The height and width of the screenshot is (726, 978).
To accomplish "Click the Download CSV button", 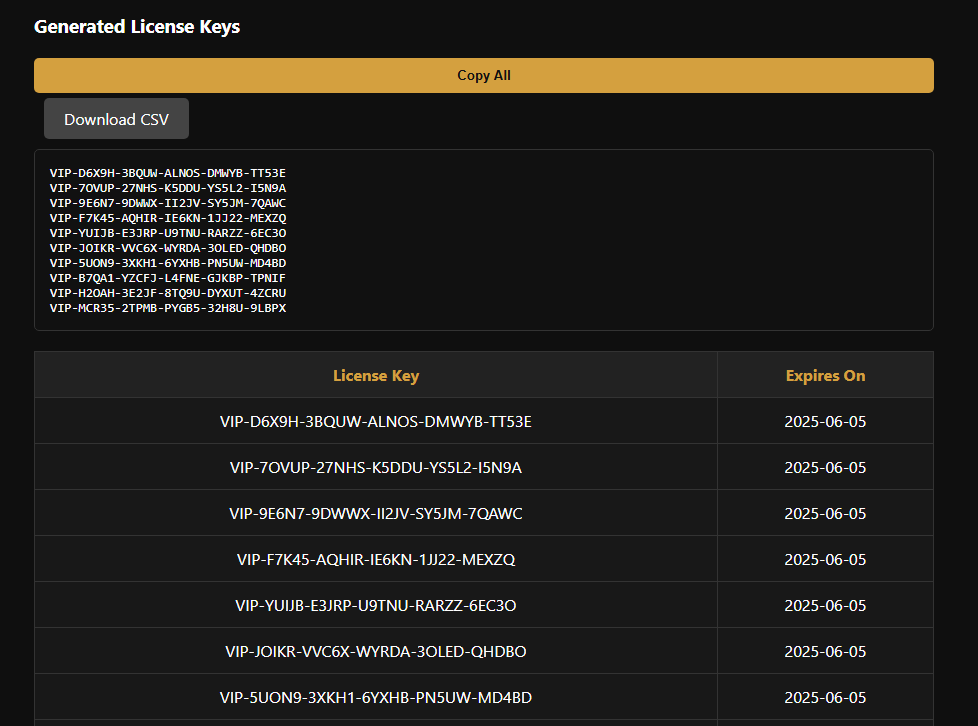I will 116,119.
